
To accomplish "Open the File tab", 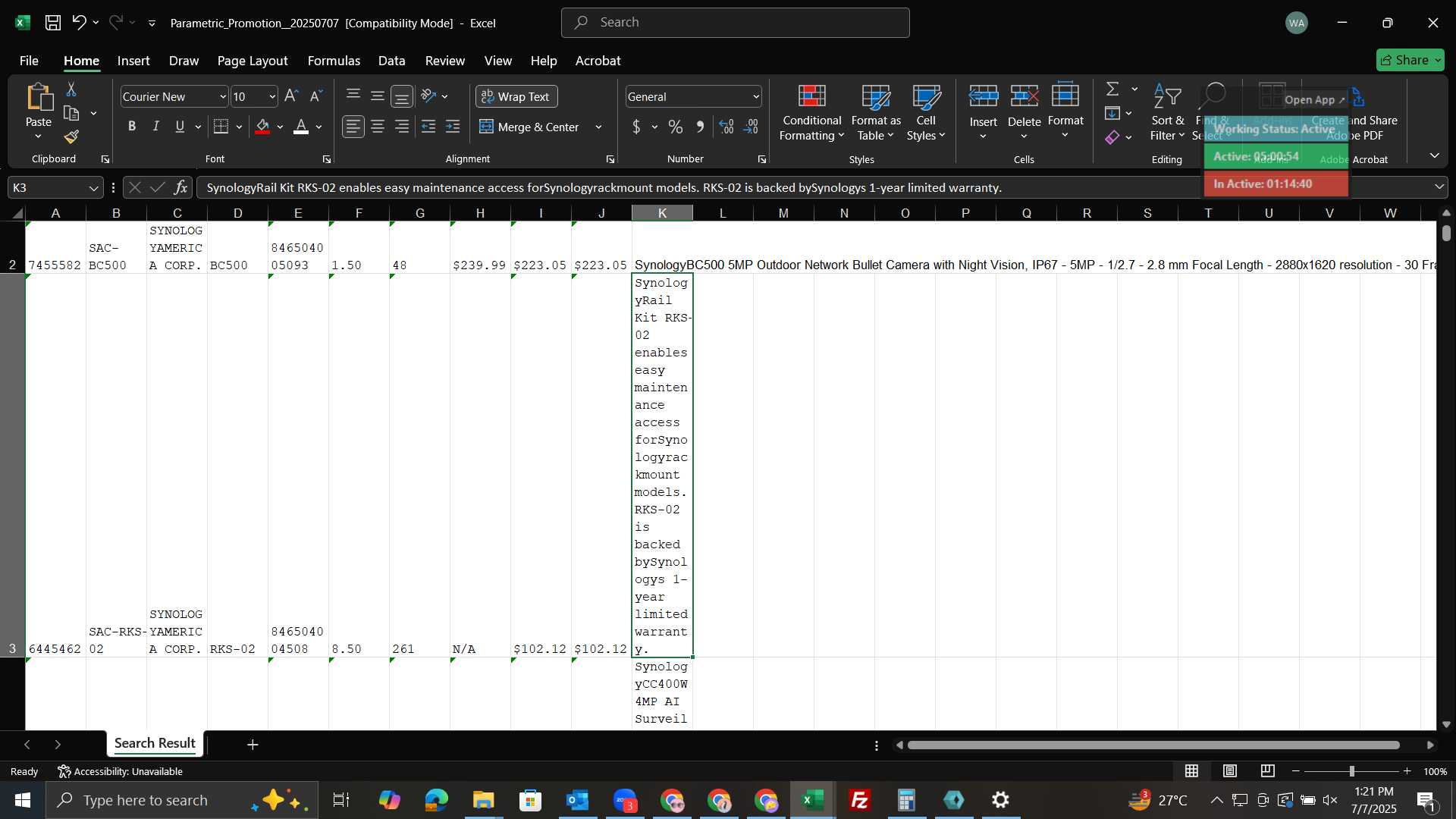I will 29,61.
